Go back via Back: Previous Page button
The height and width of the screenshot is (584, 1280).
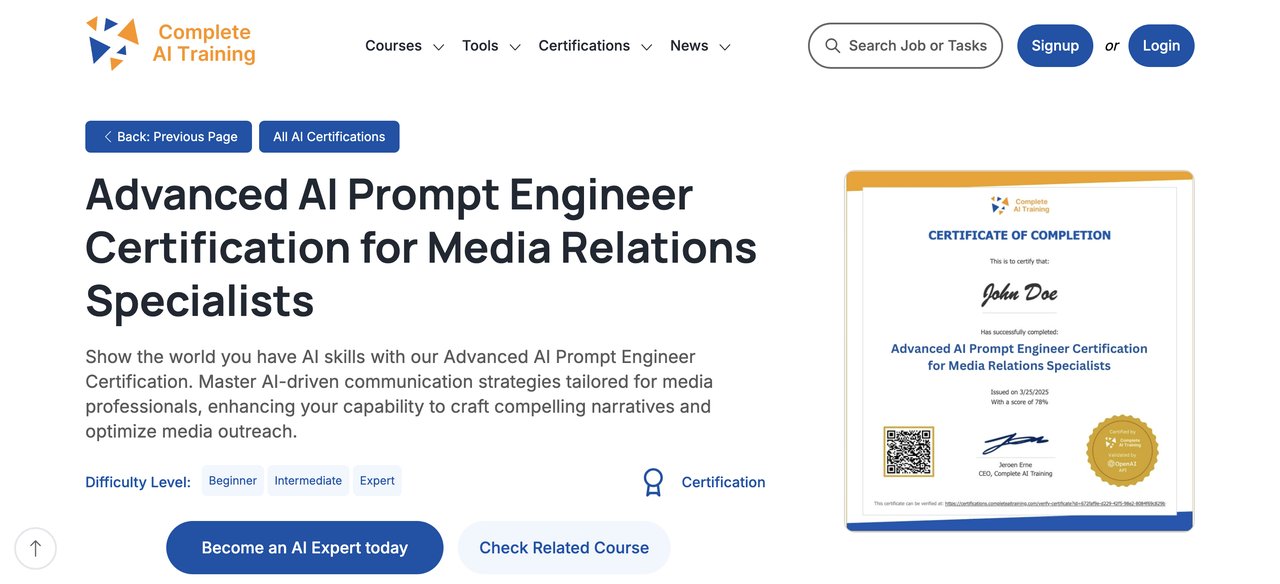(169, 137)
